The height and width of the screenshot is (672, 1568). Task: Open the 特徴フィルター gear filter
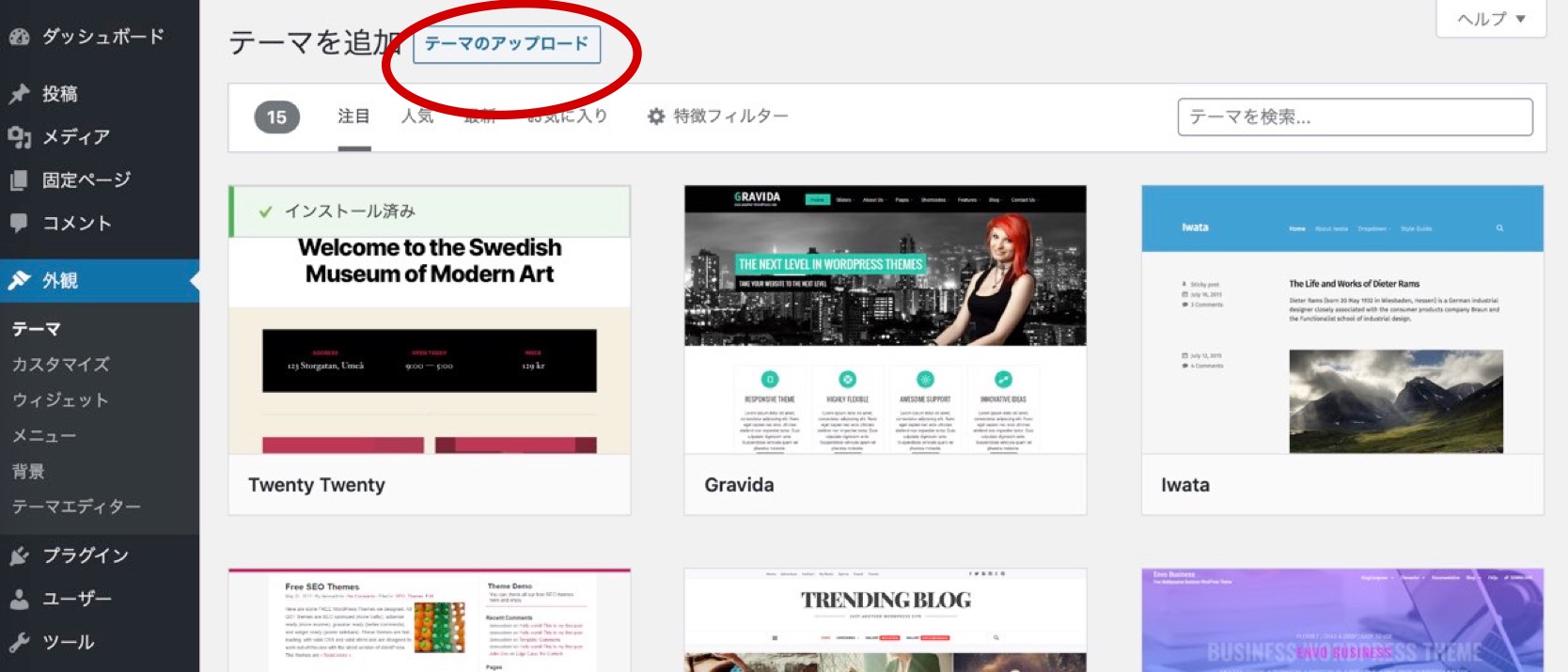coord(718,117)
